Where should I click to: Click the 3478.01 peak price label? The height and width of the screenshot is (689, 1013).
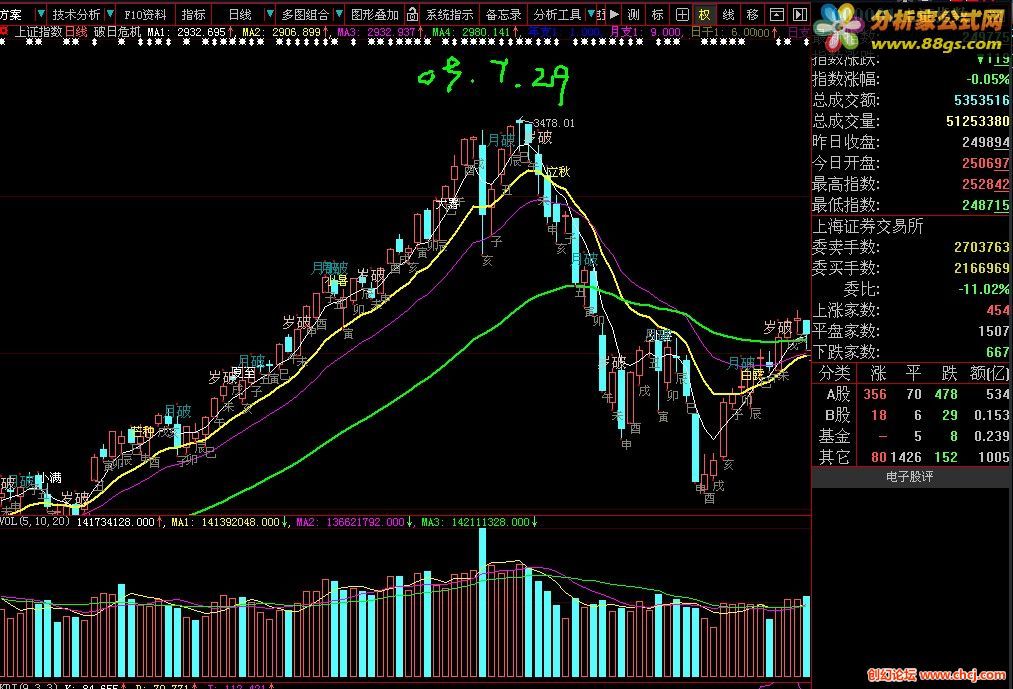[x=554, y=123]
